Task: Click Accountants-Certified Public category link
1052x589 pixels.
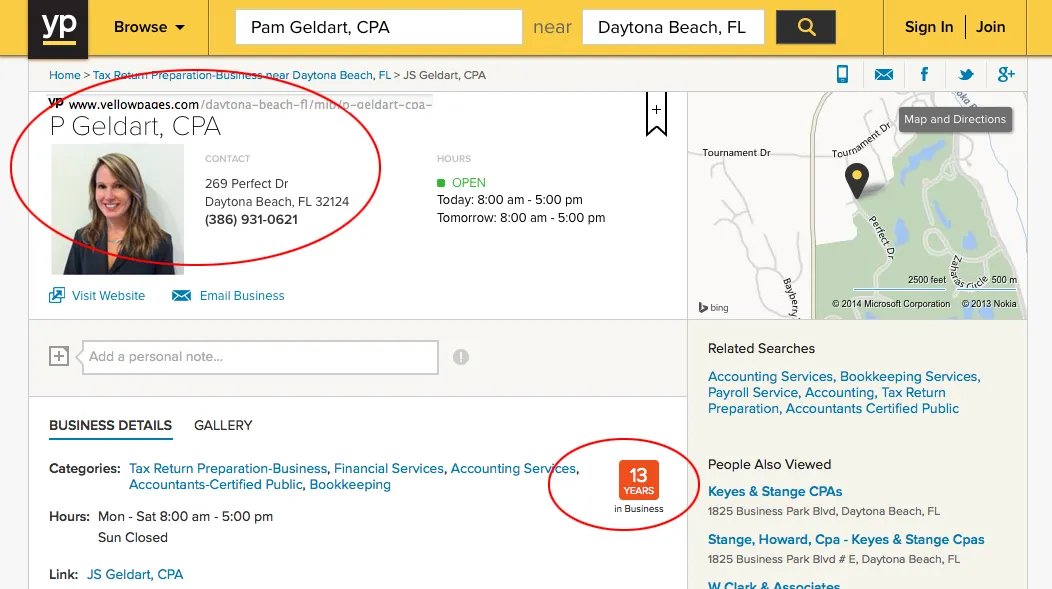Action: pos(216,484)
